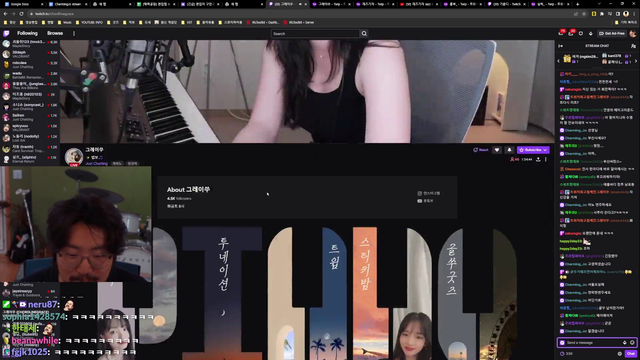Open the whispers speech bubble icon

point(581,33)
